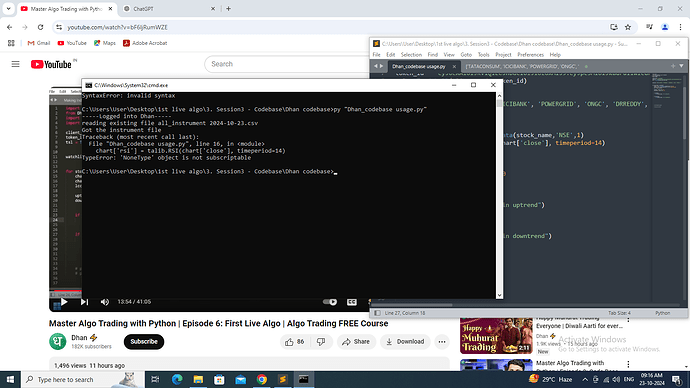Change Tab Size: 4 in status bar

point(619,313)
